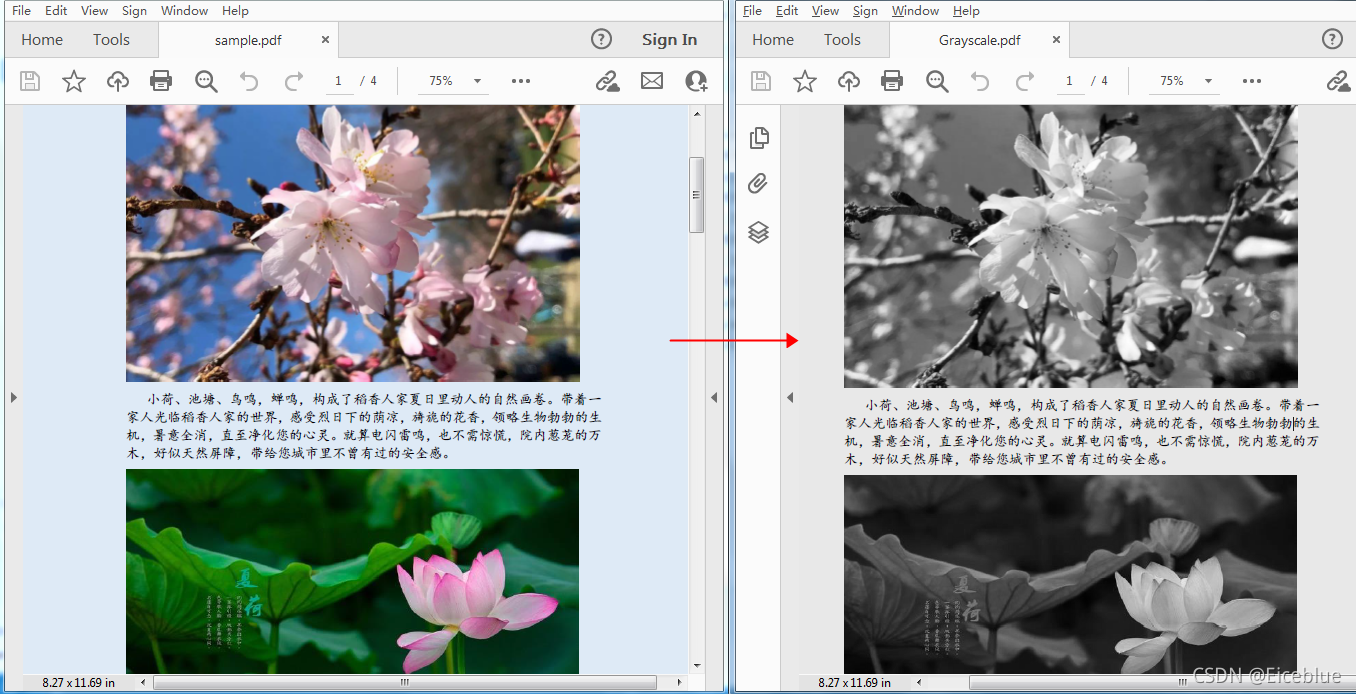More tools ellipsis in sample.pdf window
1356x694 pixels.
pyautogui.click(x=521, y=81)
